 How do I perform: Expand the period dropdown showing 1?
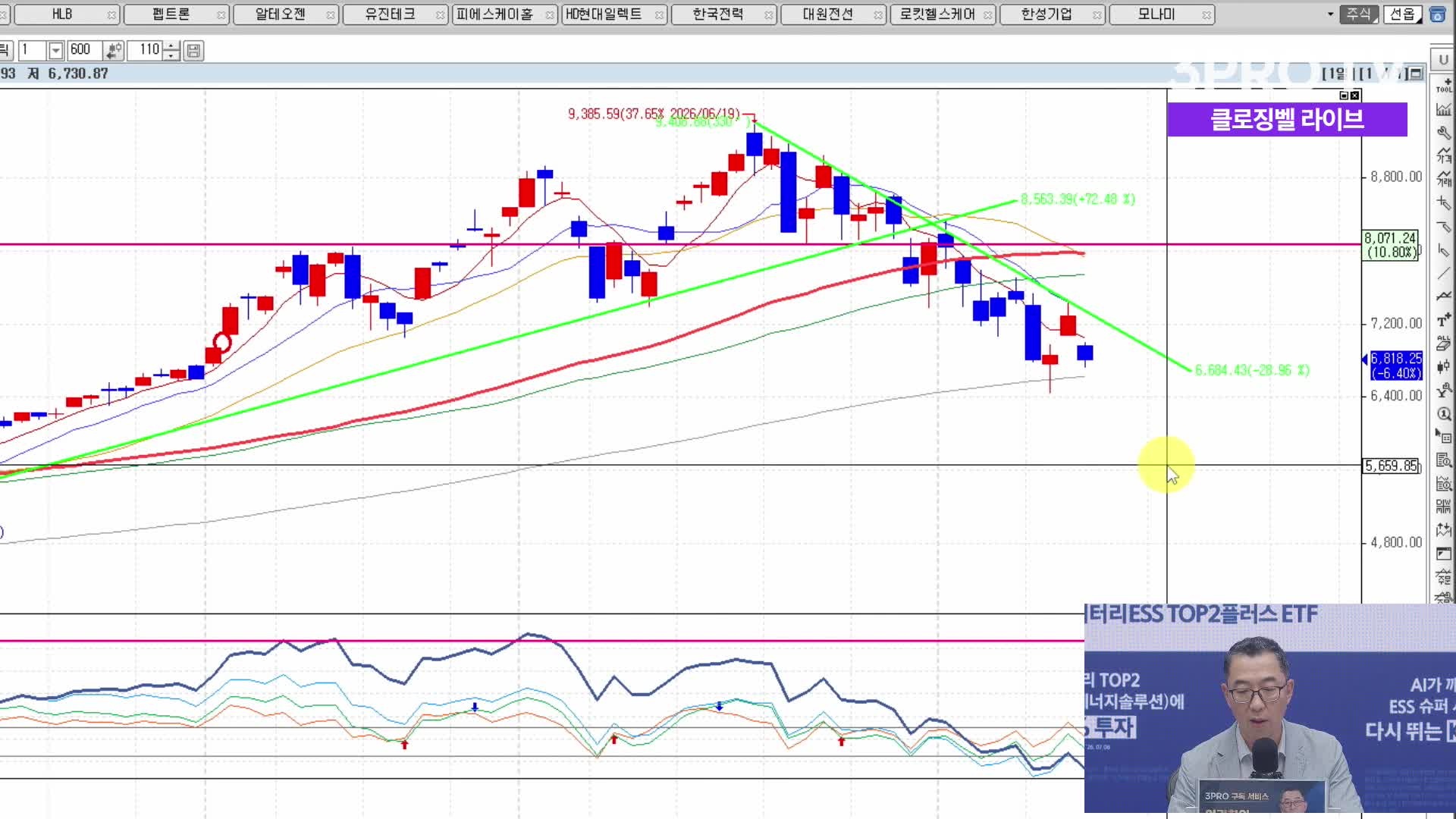click(x=55, y=51)
